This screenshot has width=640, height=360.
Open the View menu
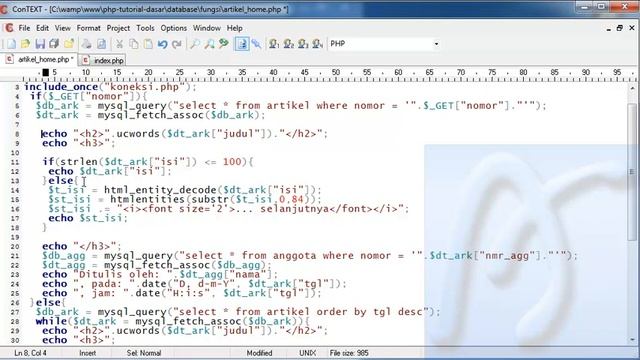62,28
